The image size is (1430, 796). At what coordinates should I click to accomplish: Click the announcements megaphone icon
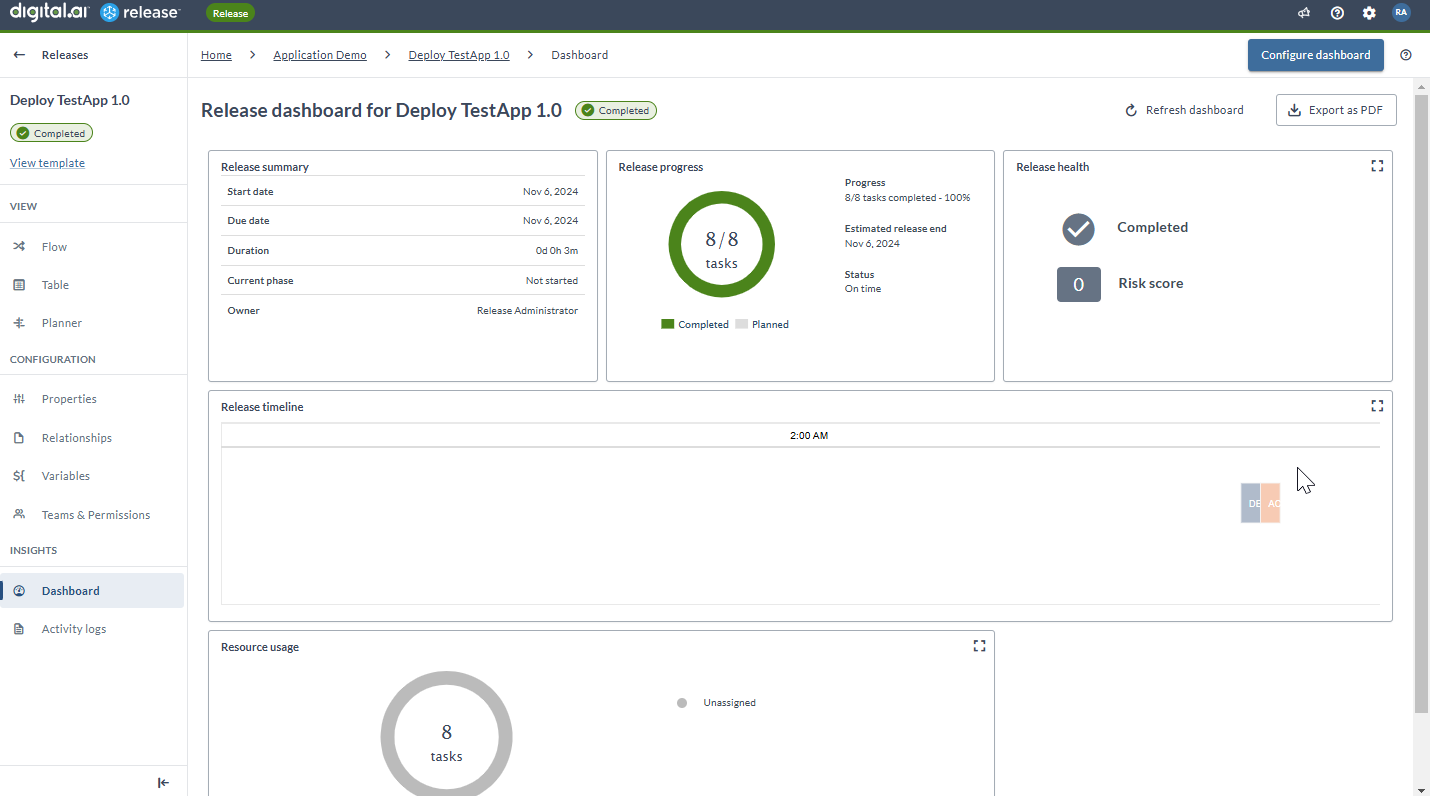click(1304, 13)
